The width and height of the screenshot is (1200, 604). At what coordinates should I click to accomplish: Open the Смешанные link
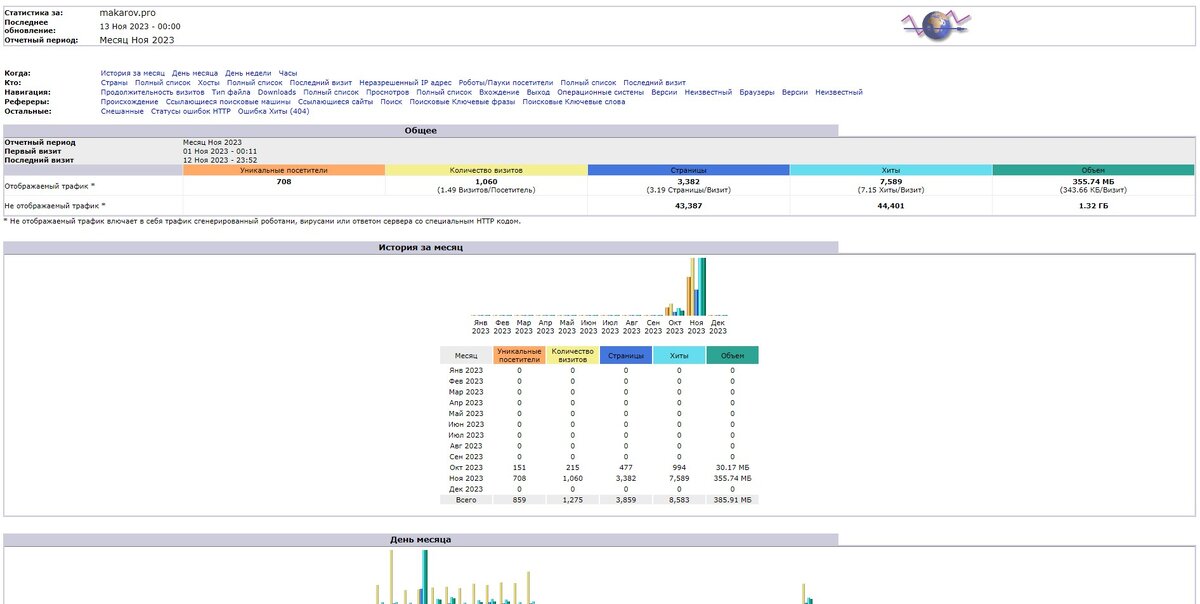122,111
